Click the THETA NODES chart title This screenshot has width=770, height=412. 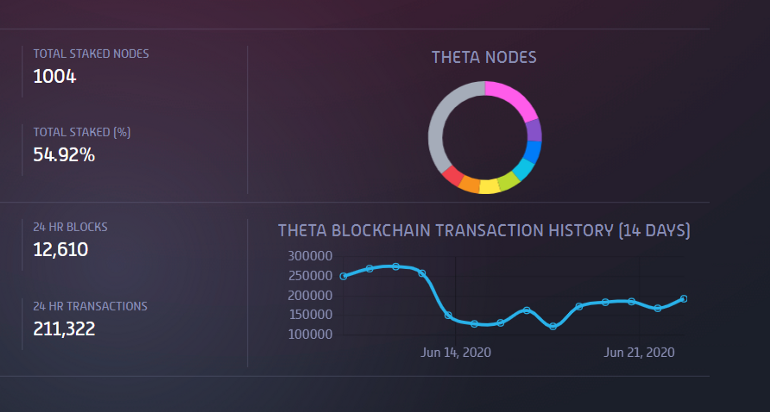[484, 57]
